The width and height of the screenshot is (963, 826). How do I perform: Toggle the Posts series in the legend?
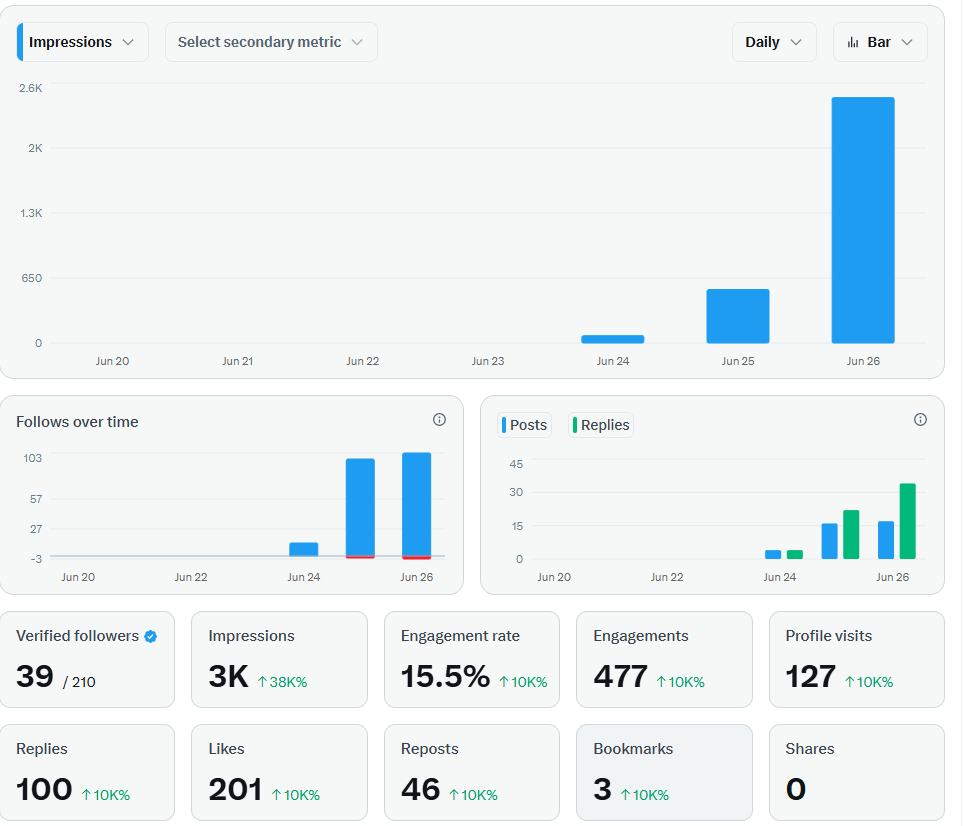click(x=524, y=425)
